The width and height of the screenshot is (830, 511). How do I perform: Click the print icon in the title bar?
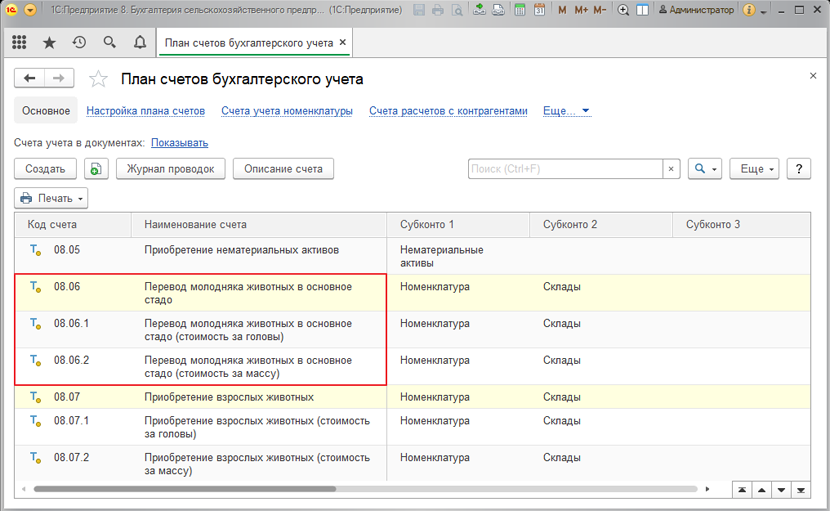point(438,10)
